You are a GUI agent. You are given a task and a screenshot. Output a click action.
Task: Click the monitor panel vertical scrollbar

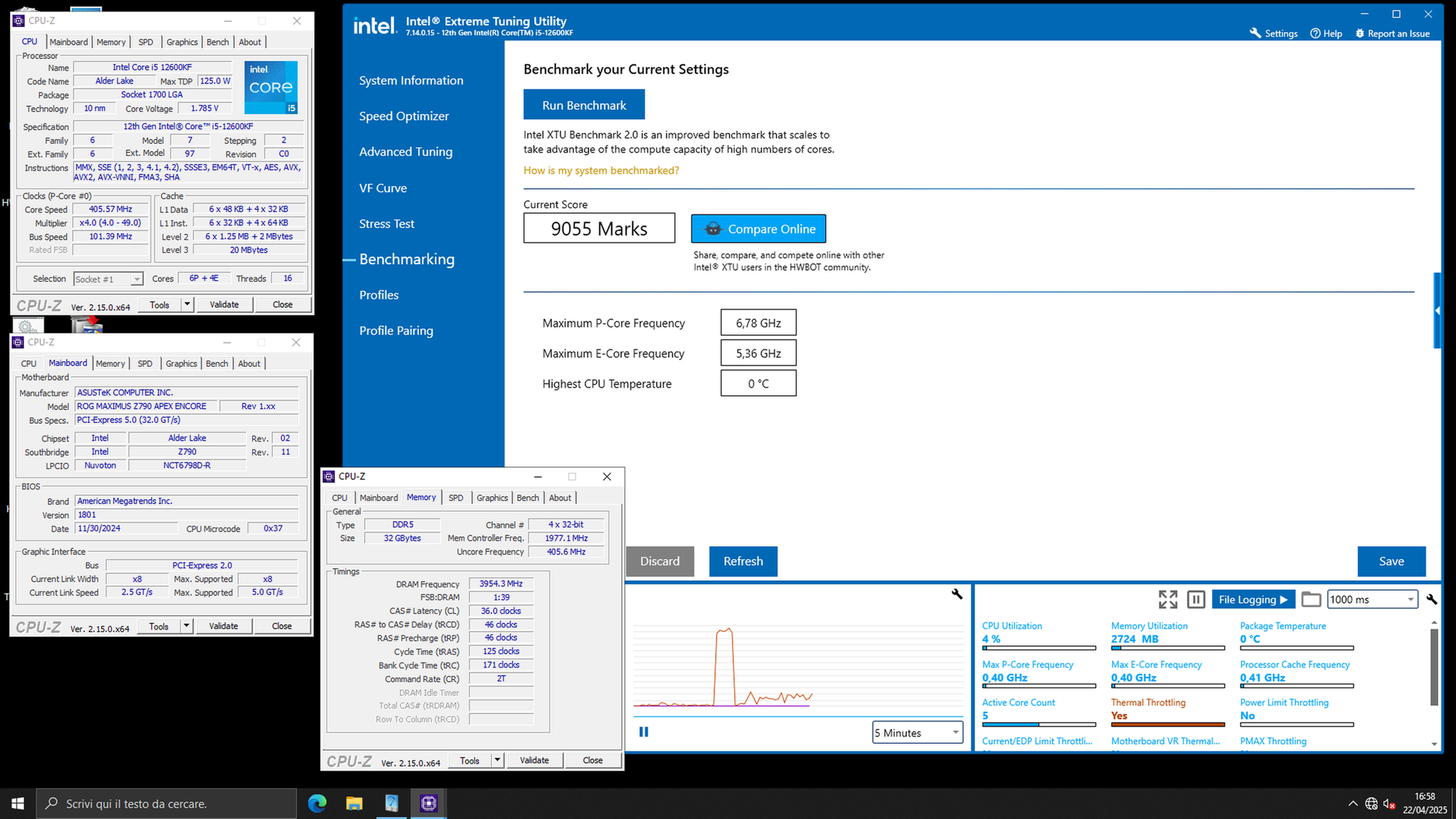(x=1434, y=667)
